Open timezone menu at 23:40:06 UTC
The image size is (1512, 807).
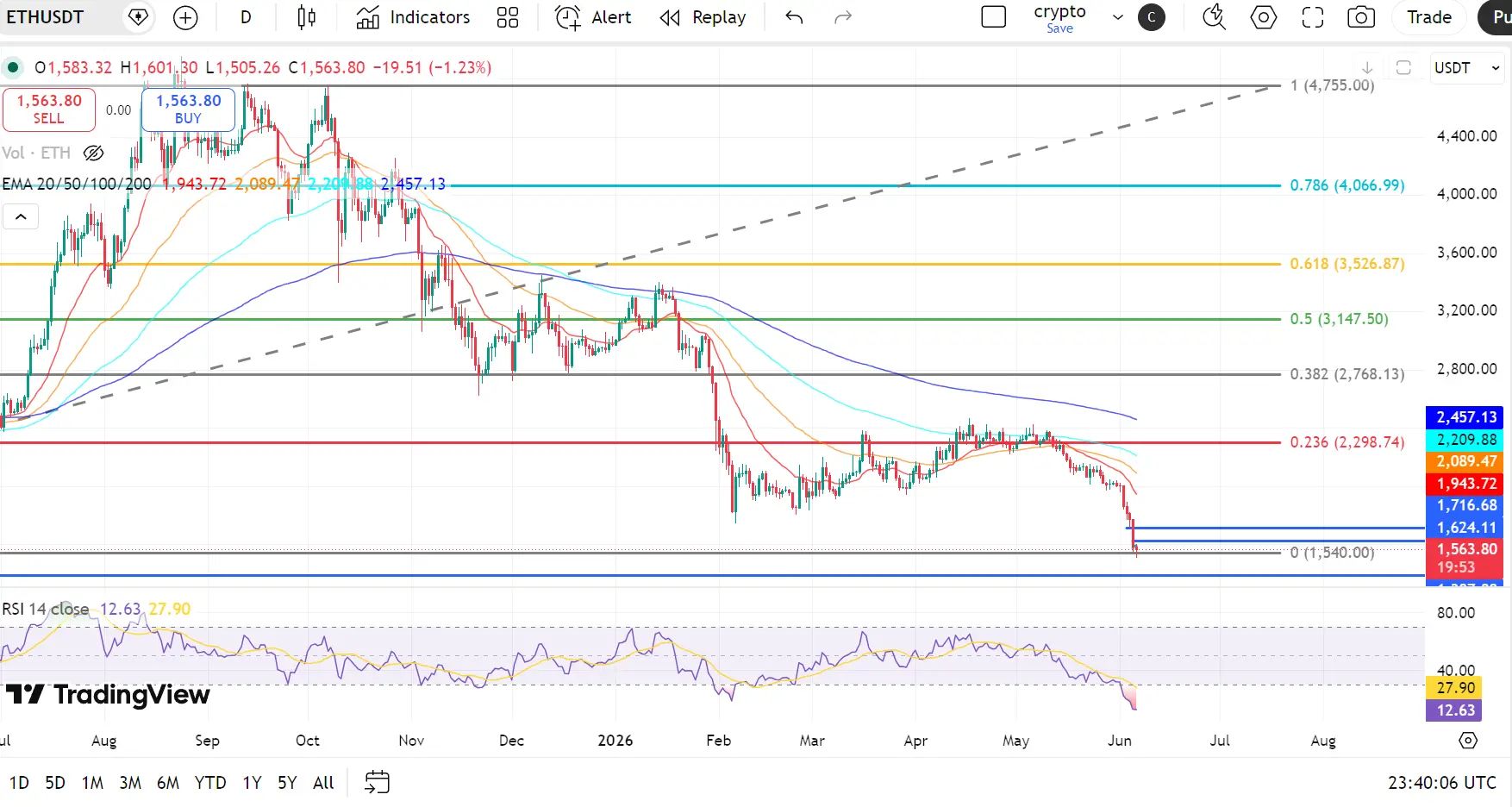pyautogui.click(x=1442, y=783)
